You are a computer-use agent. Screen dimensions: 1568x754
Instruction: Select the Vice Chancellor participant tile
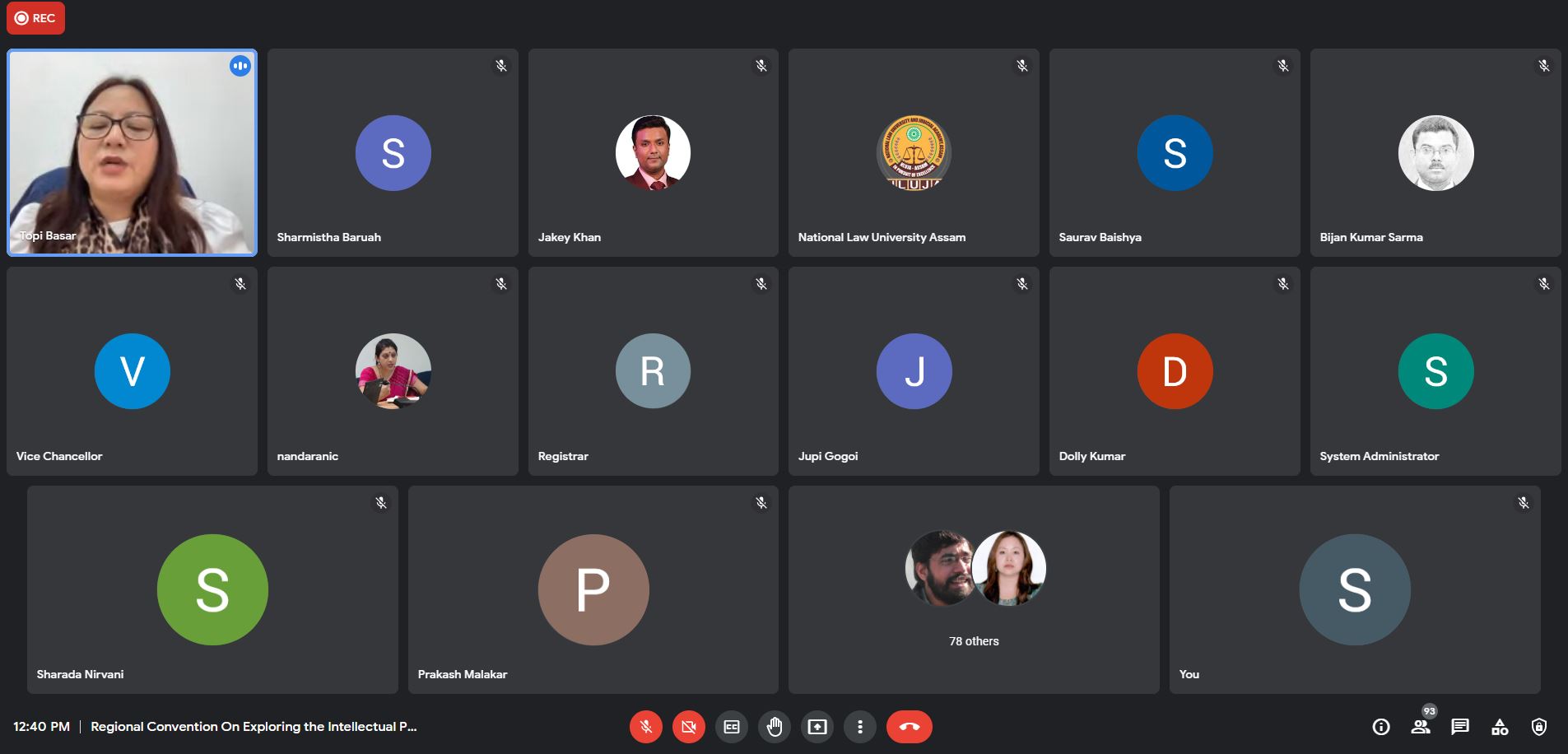[132, 371]
